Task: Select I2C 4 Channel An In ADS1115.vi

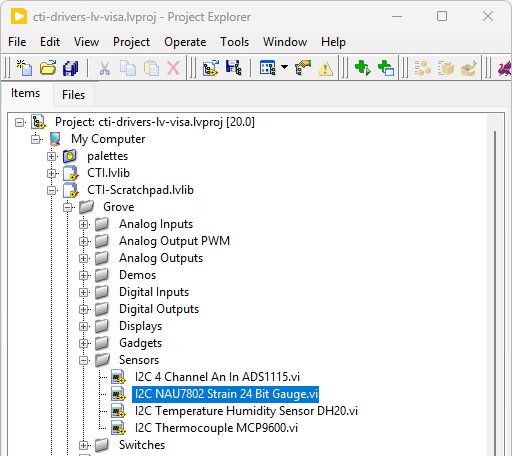Action: pyautogui.click(x=217, y=377)
